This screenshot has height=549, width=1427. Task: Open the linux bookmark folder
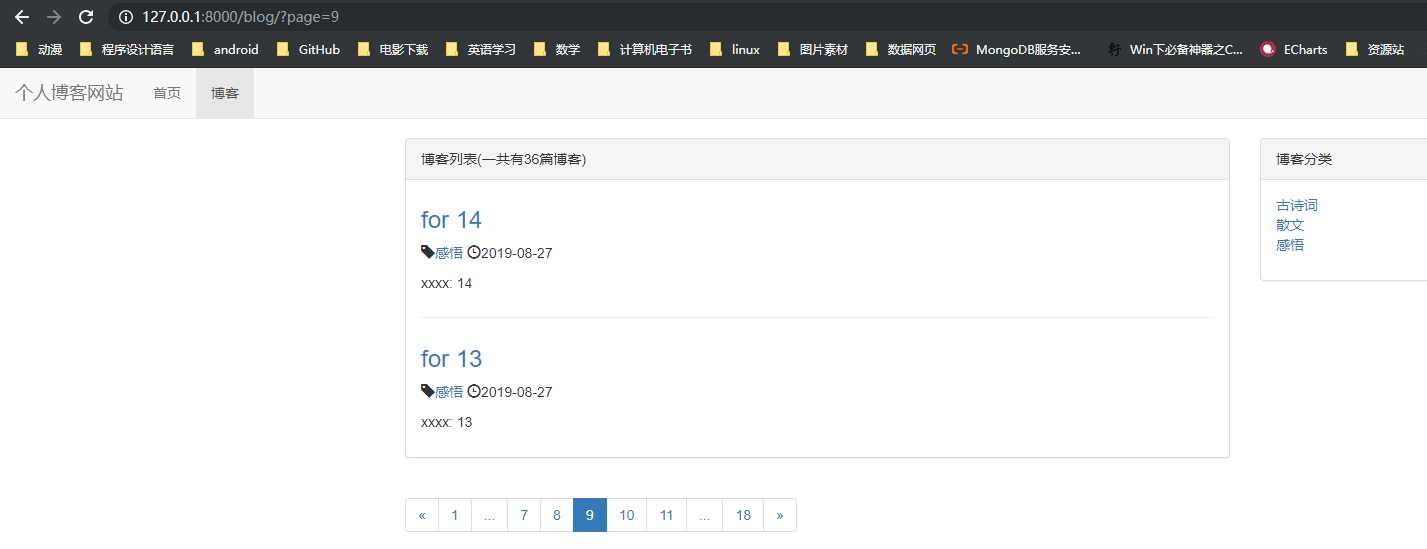[x=734, y=49]
